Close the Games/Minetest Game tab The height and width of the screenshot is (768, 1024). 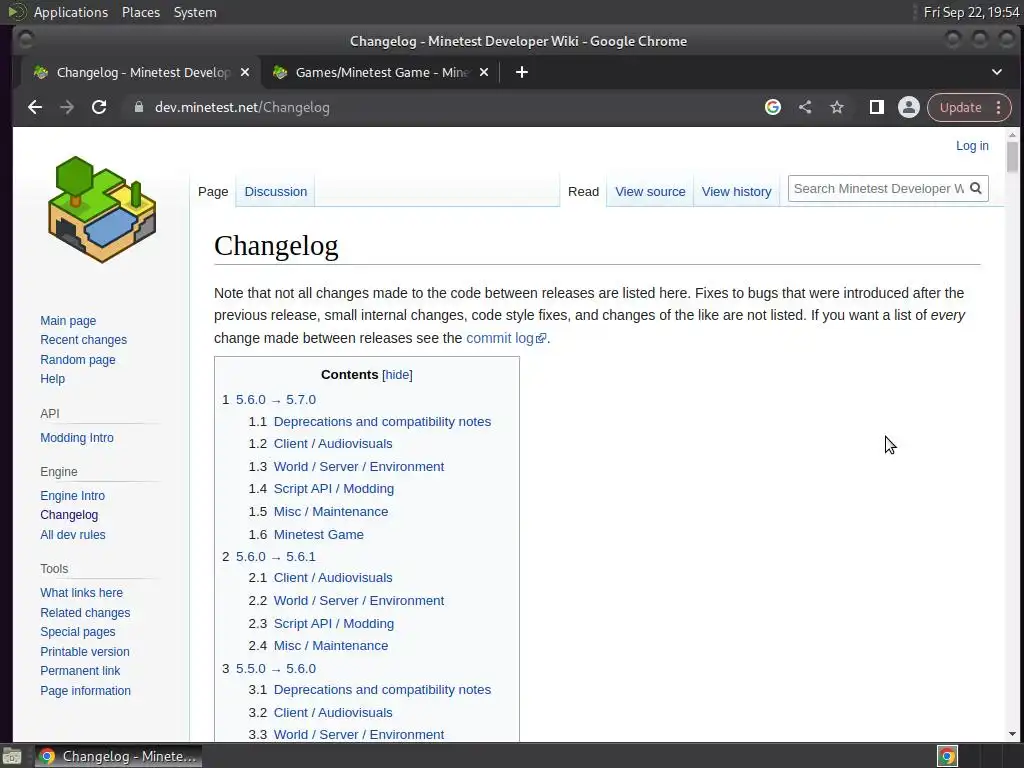[x=484, y=72]
